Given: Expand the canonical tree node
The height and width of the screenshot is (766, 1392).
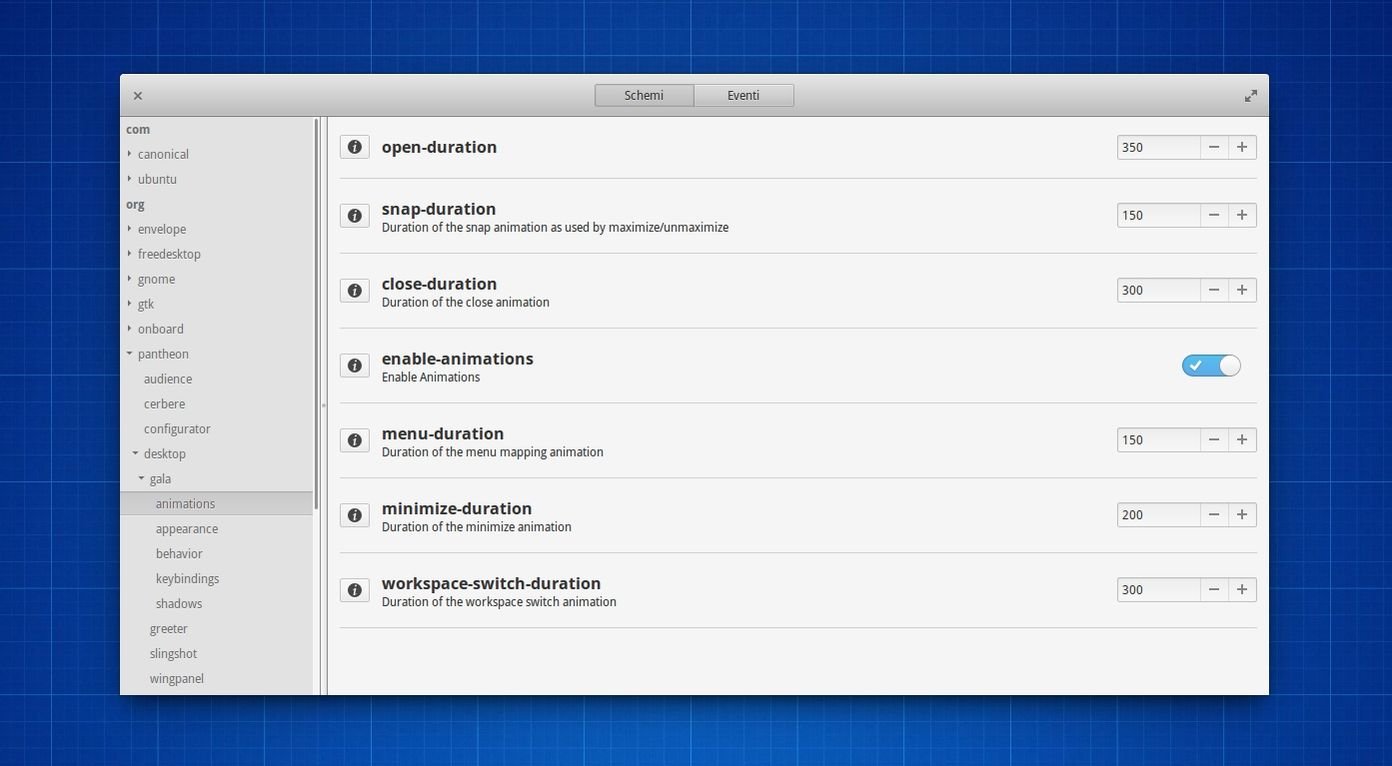Looking at the screenshot, I should pos(130,154).
